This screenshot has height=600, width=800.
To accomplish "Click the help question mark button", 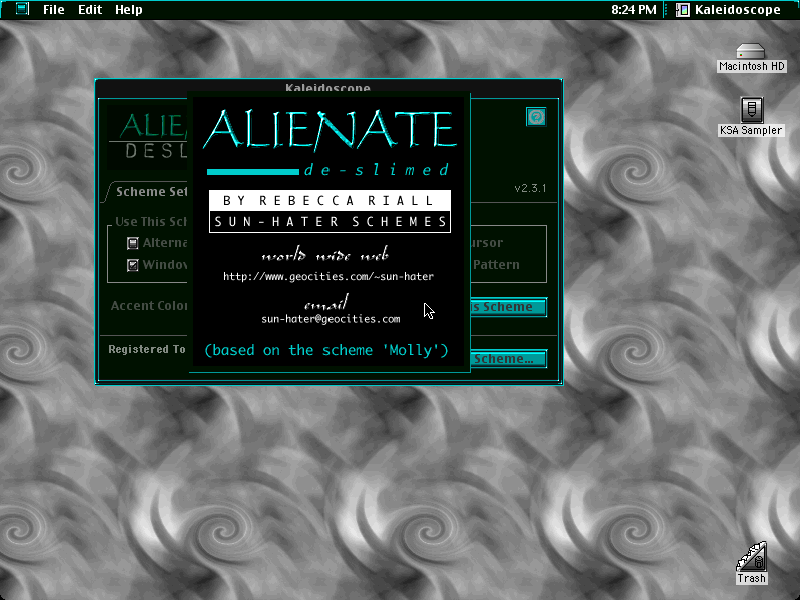I will pos(536,117).
